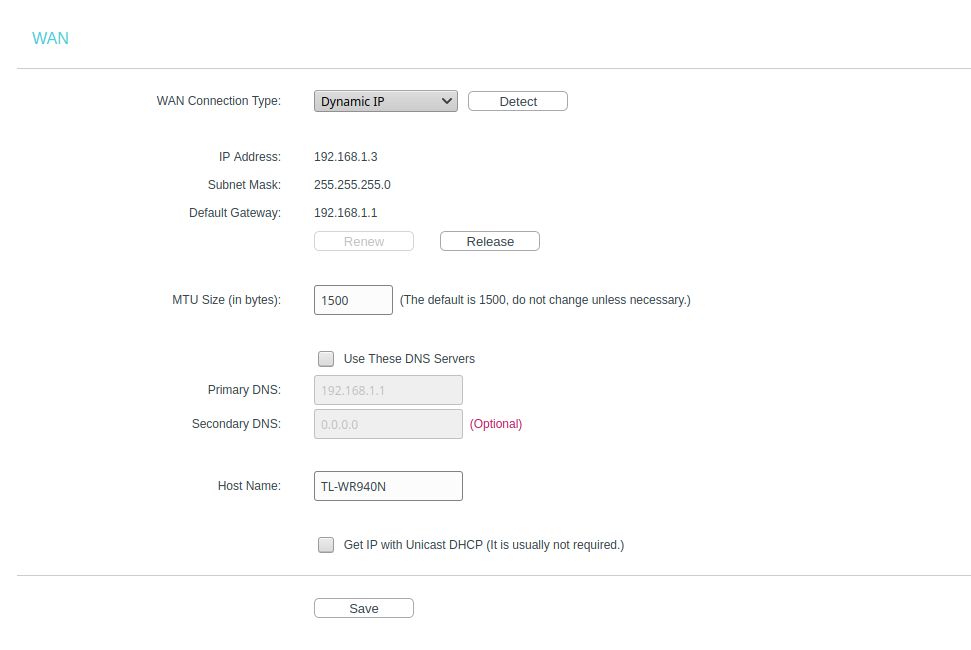Click the Secondary DNS field
Viewport: 971px width, 650px height.
(x=388, y=425)
